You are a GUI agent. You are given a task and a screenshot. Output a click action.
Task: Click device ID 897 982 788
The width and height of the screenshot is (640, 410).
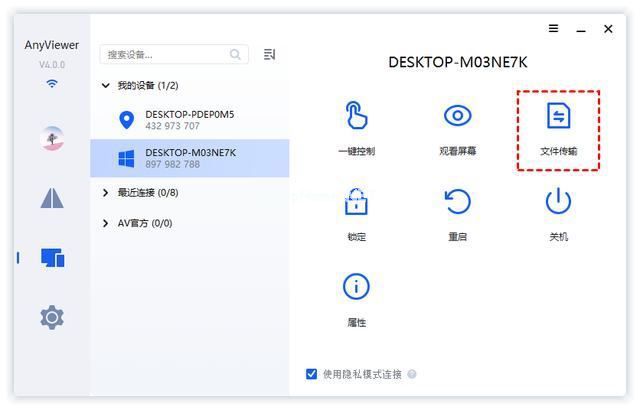click(173, 164)
